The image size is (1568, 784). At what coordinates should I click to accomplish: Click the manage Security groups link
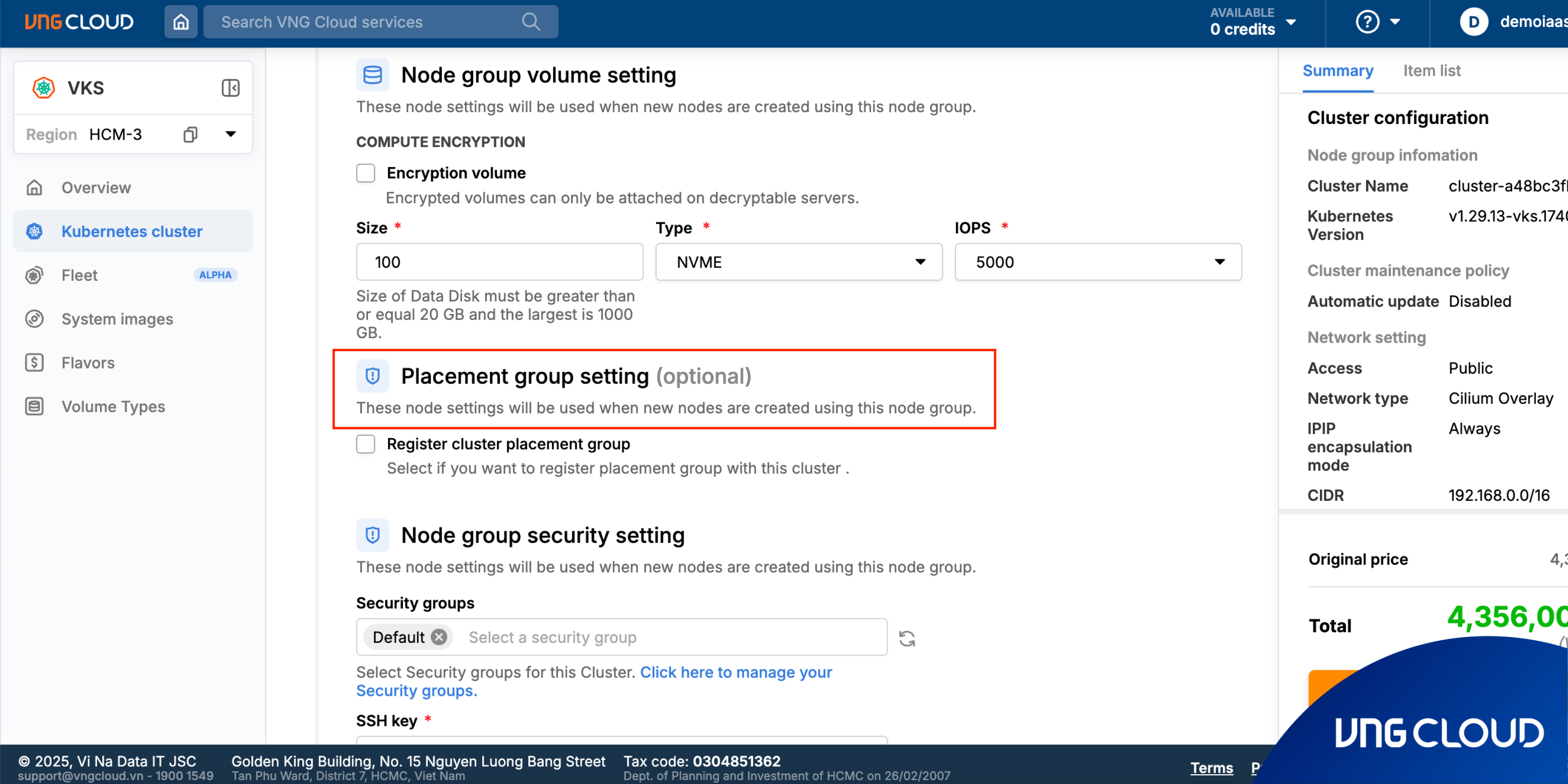point(735,672)
